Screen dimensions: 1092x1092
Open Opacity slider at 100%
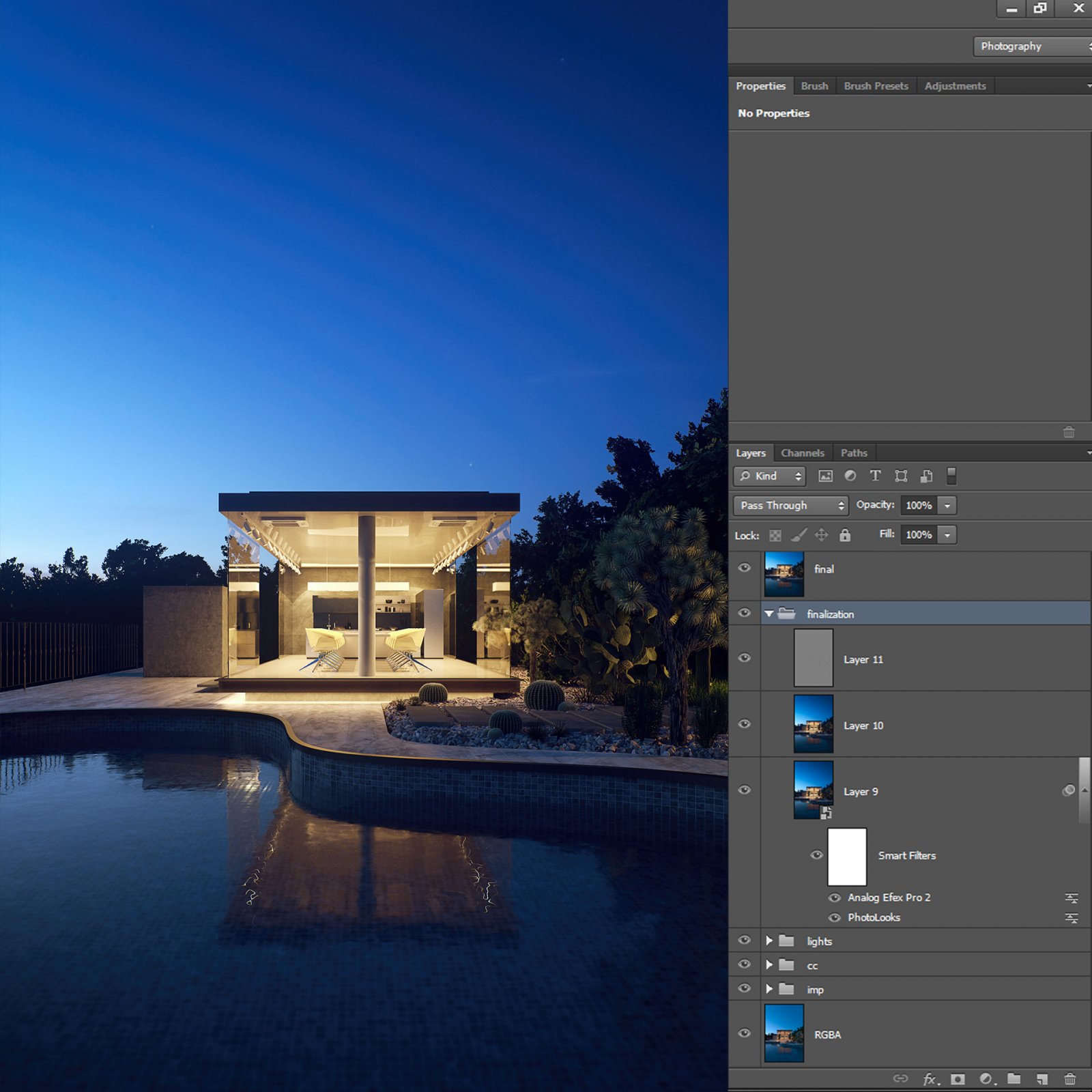948,506
